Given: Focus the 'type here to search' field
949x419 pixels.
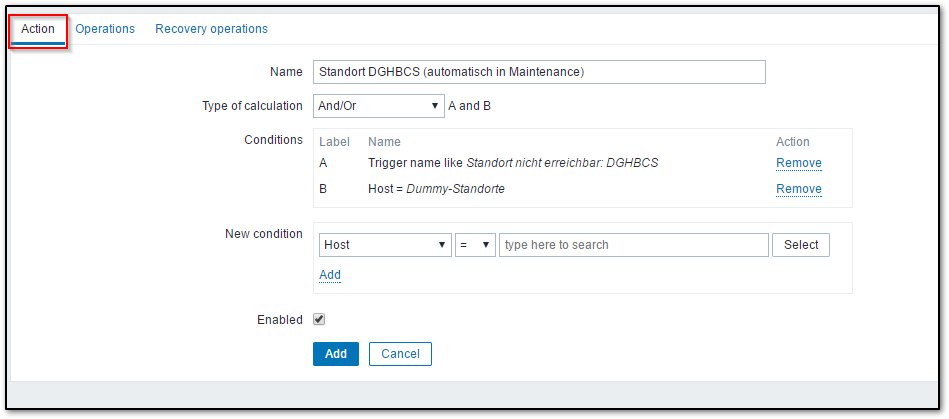Looking at the screenshot, I should (x=633, y=245).
